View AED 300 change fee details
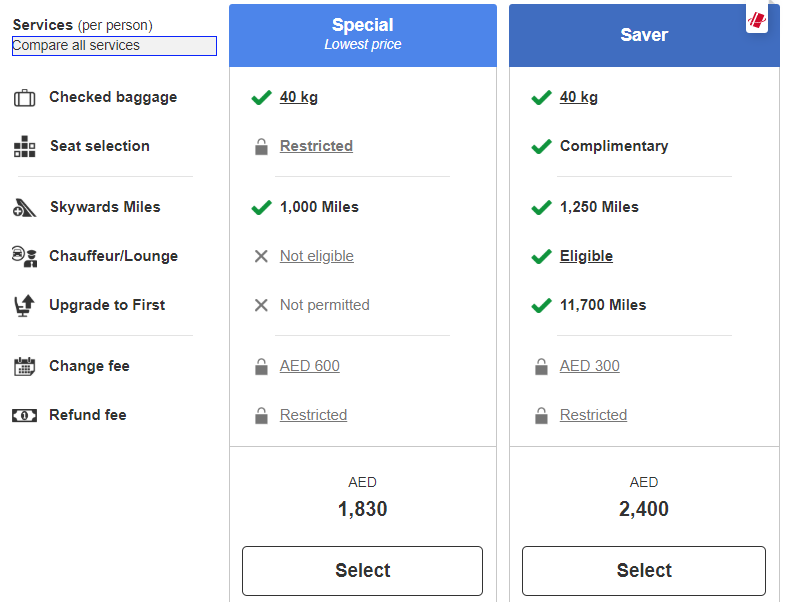This screenshot has height=602, width=786. (589, 367)
